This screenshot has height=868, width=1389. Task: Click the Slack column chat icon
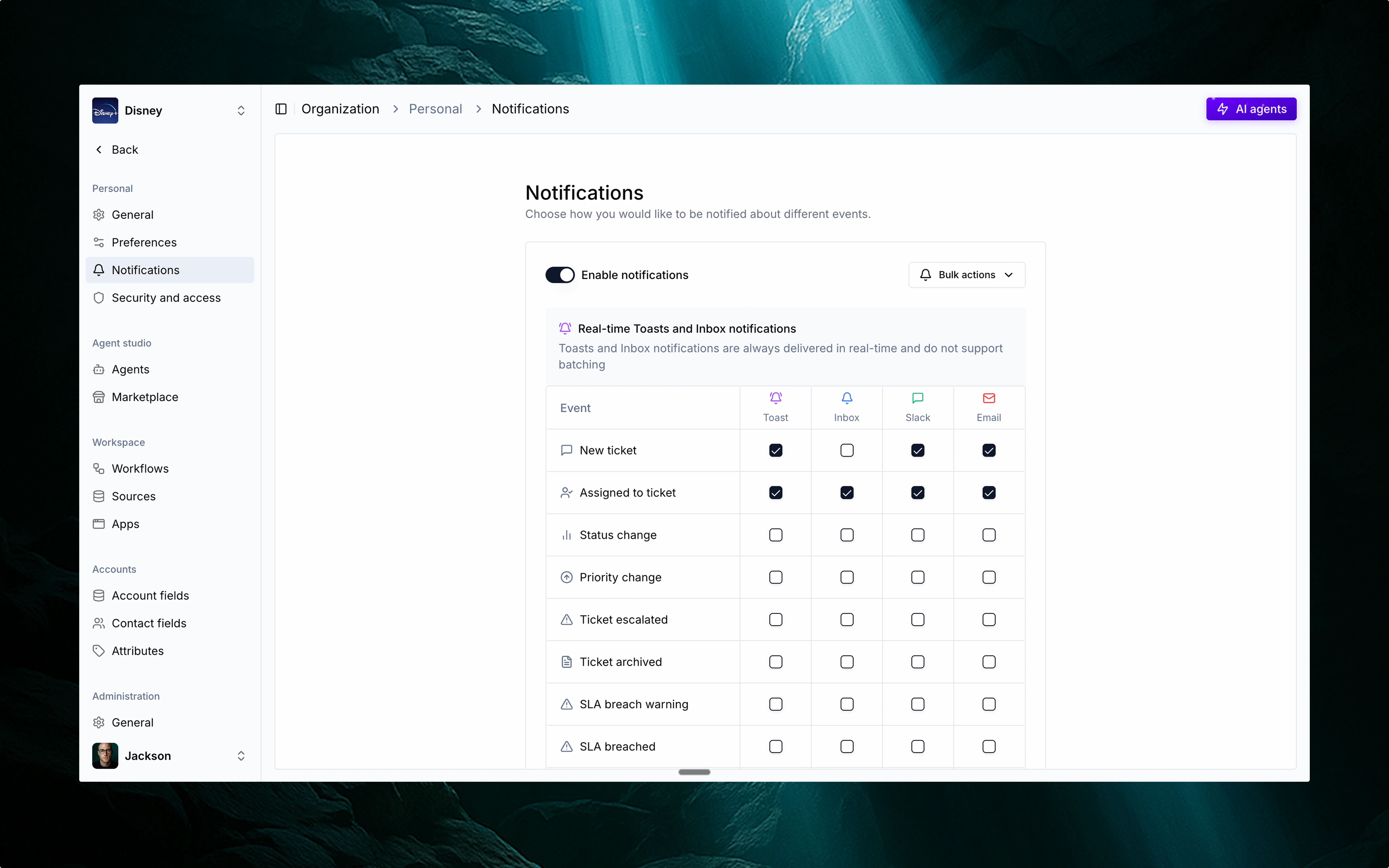(918, 398)
